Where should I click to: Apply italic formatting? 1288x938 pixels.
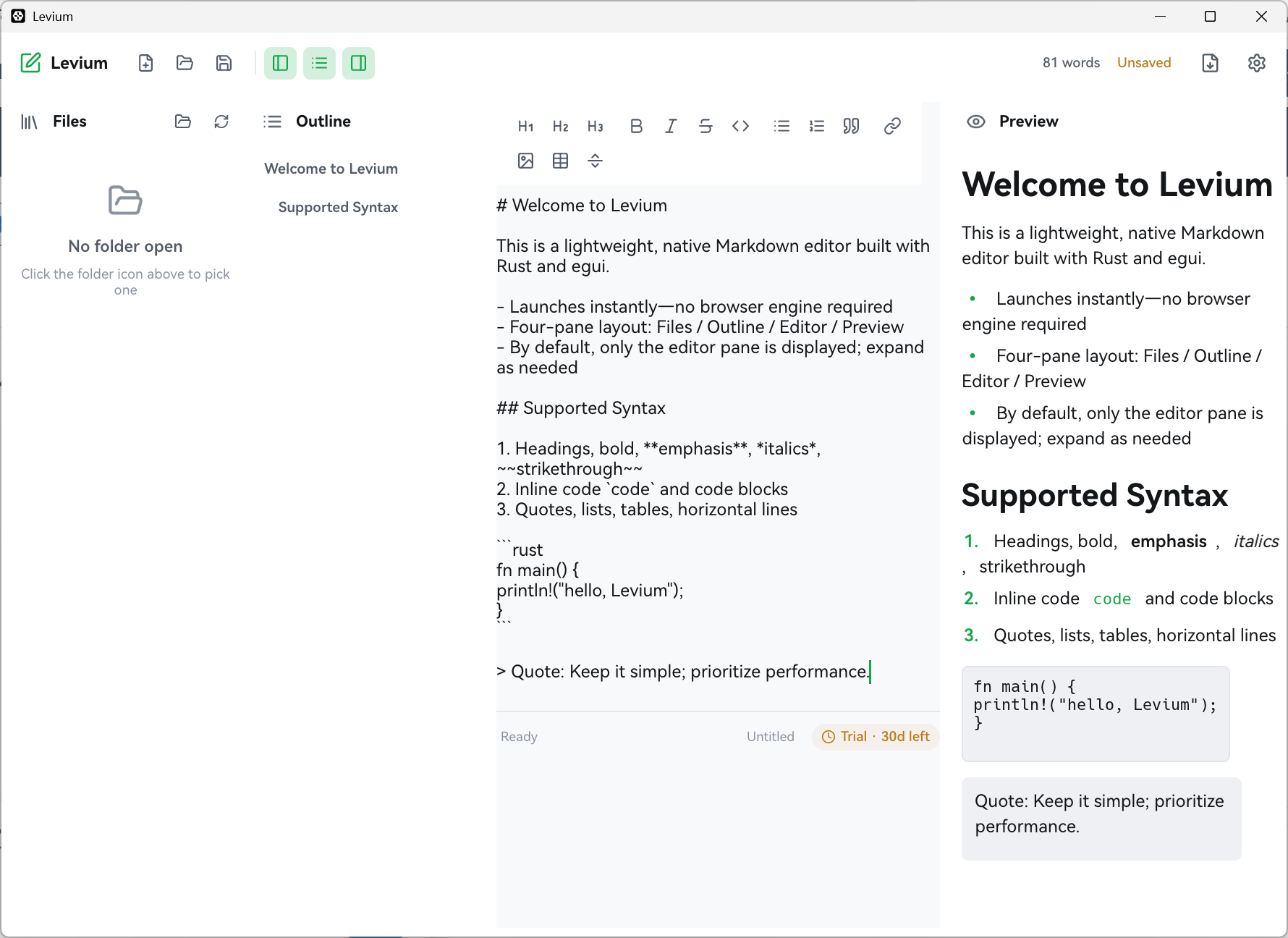tap(671, 127)
